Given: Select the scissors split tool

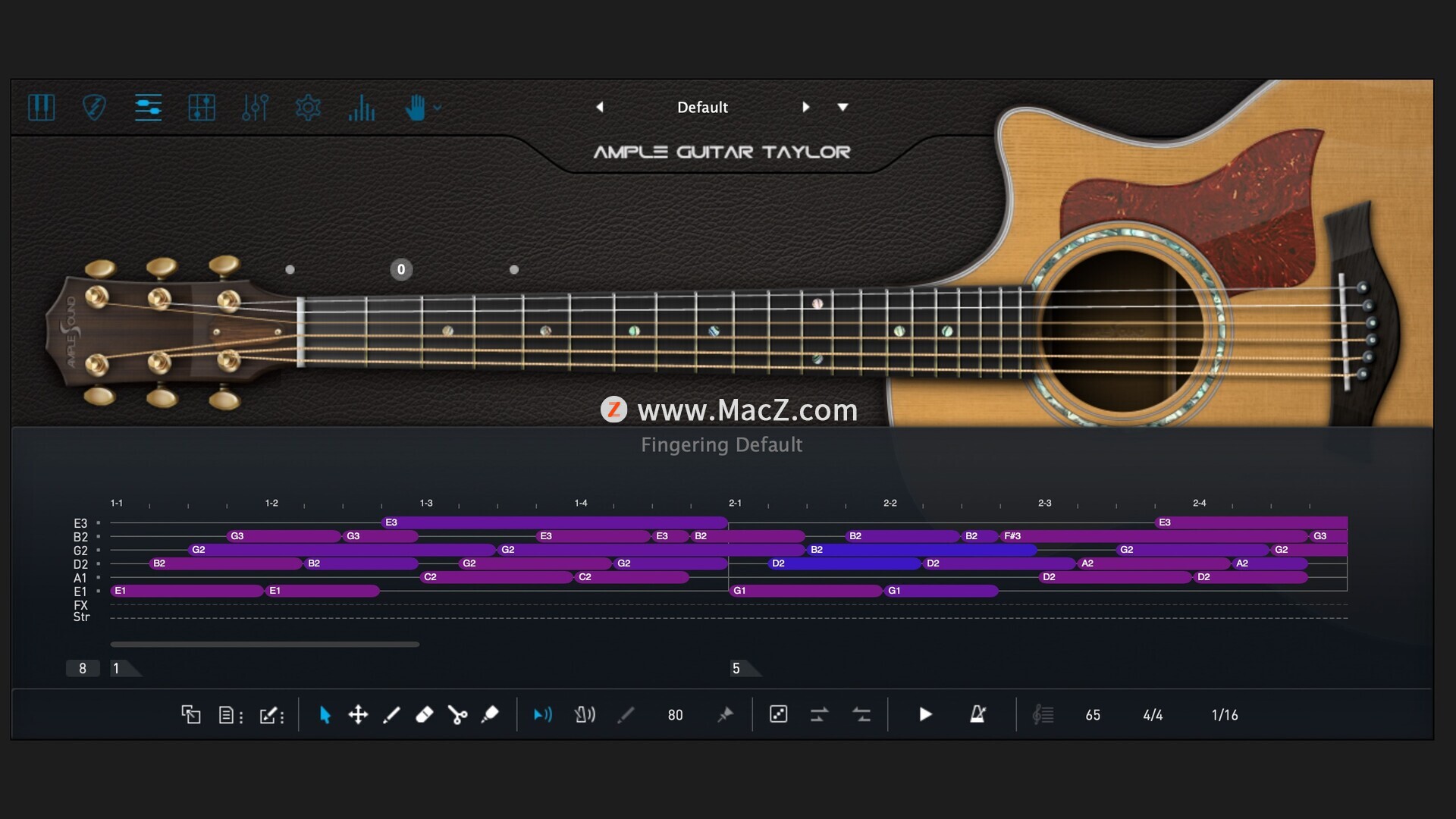Looking at the screenshot, I should click(x=457, y=714).
